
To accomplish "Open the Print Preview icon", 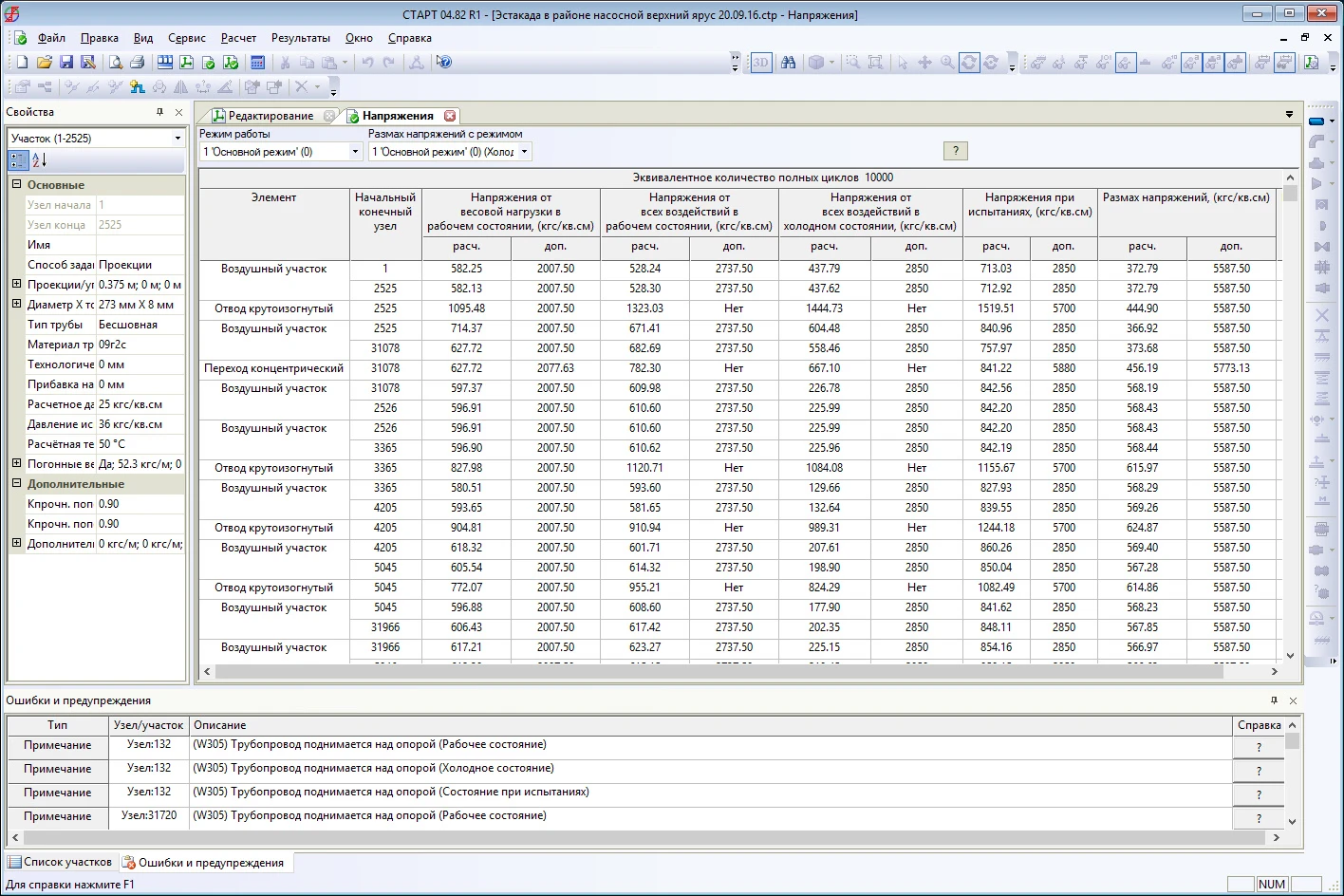I will pos(115,63).
